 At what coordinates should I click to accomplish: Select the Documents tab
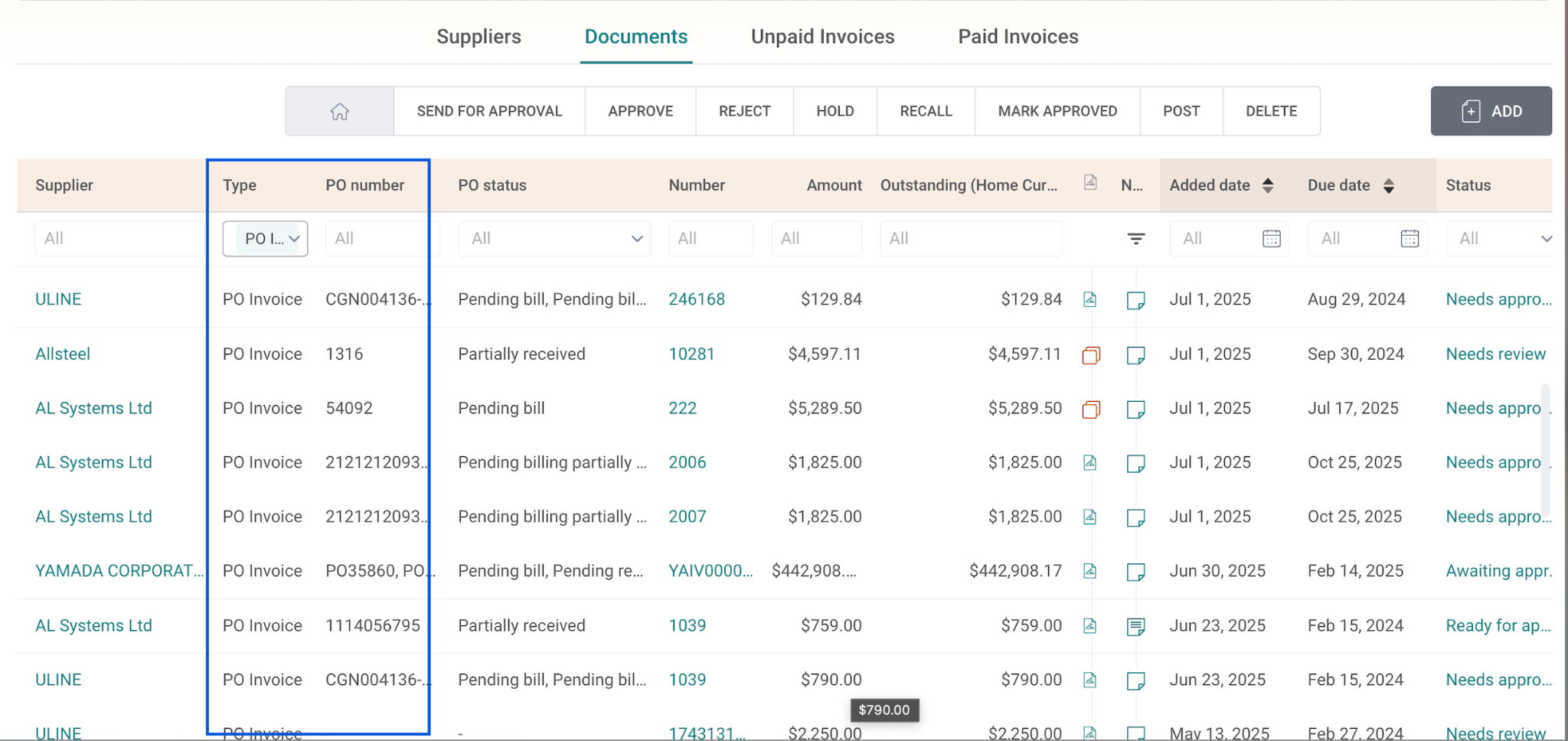click(x=636, y=37)
